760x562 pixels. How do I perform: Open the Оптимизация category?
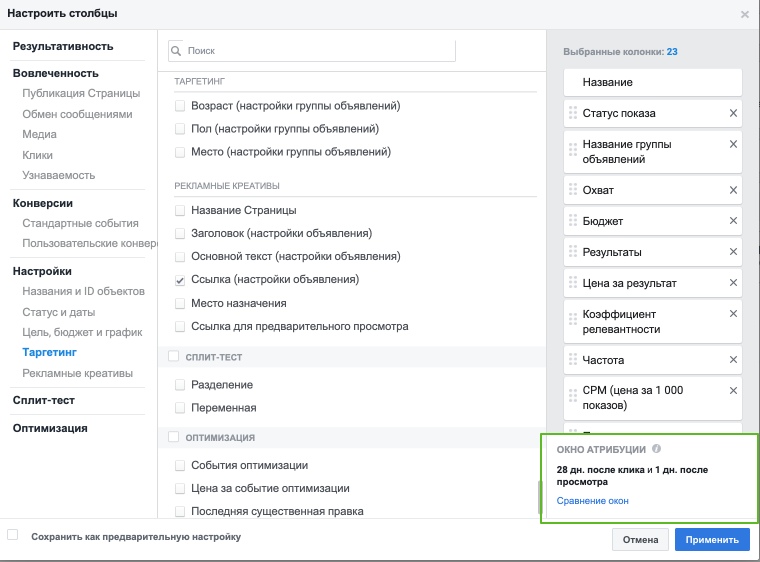pyautogui.click(x=50, y=428)
